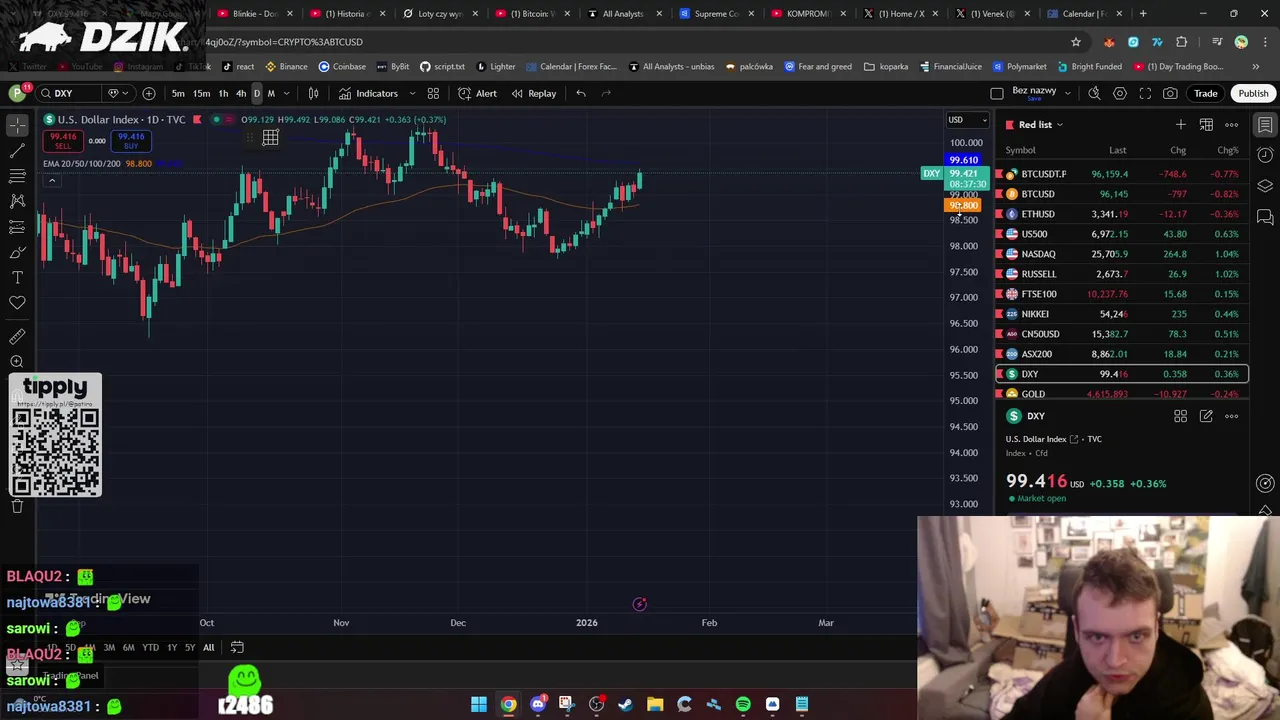Choose the text annotation tool
This screenshot has width=1280, height=720.
(17, 277)
